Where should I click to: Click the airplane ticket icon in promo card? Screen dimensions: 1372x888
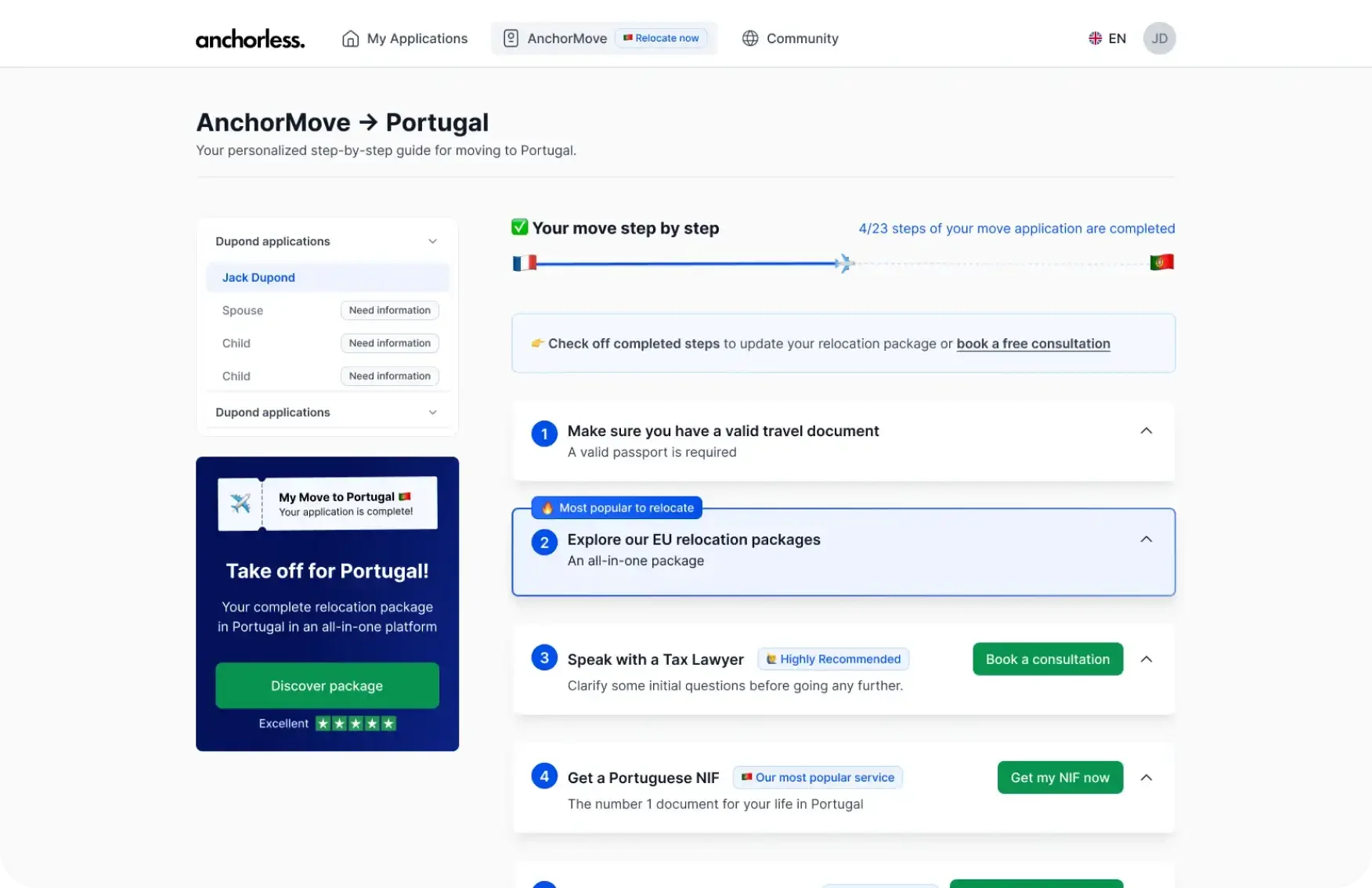pyautogui.click(x=240, y=504)
